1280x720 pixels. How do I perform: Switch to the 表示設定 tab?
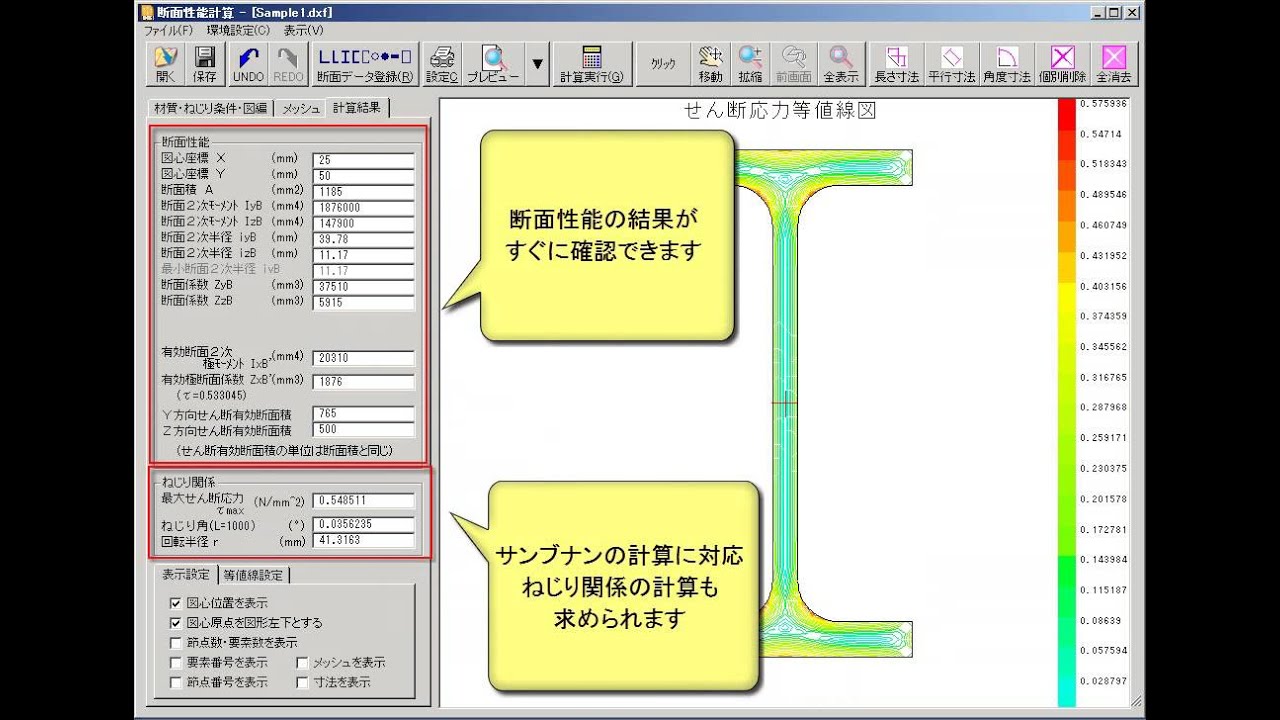click(x=186, y=574)
